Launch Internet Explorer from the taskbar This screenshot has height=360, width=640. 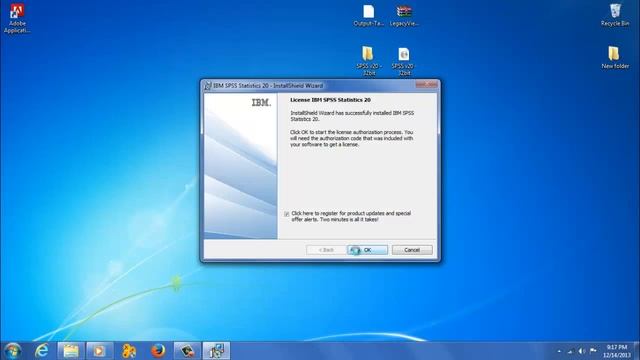(42, 351)
